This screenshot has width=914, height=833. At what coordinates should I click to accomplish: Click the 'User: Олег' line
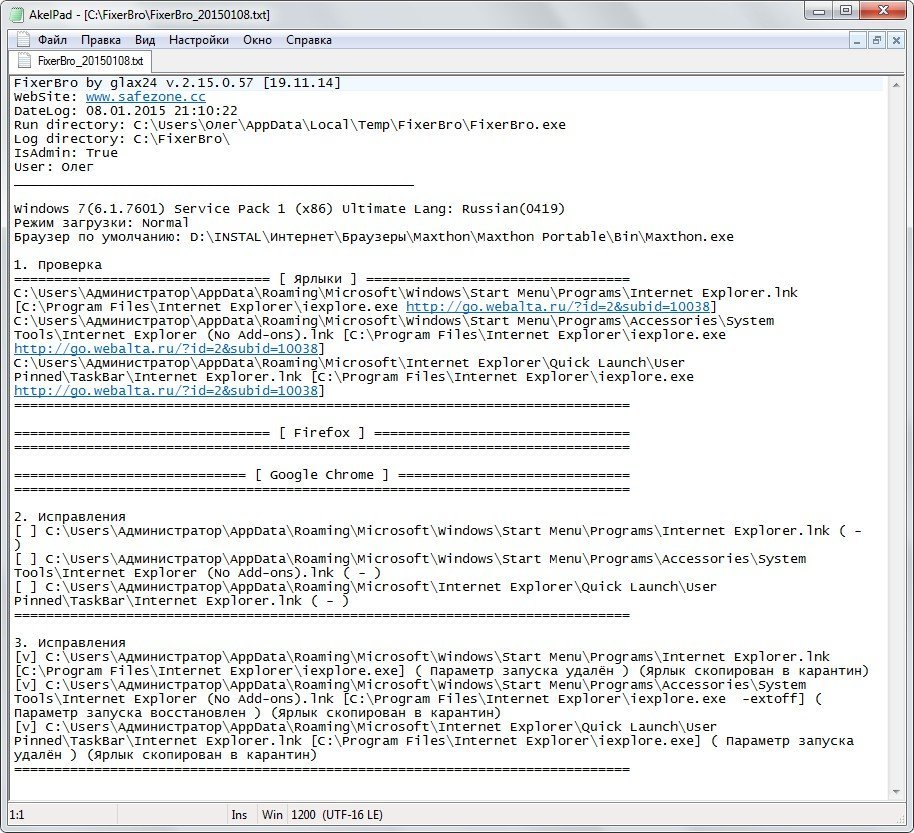54,167
